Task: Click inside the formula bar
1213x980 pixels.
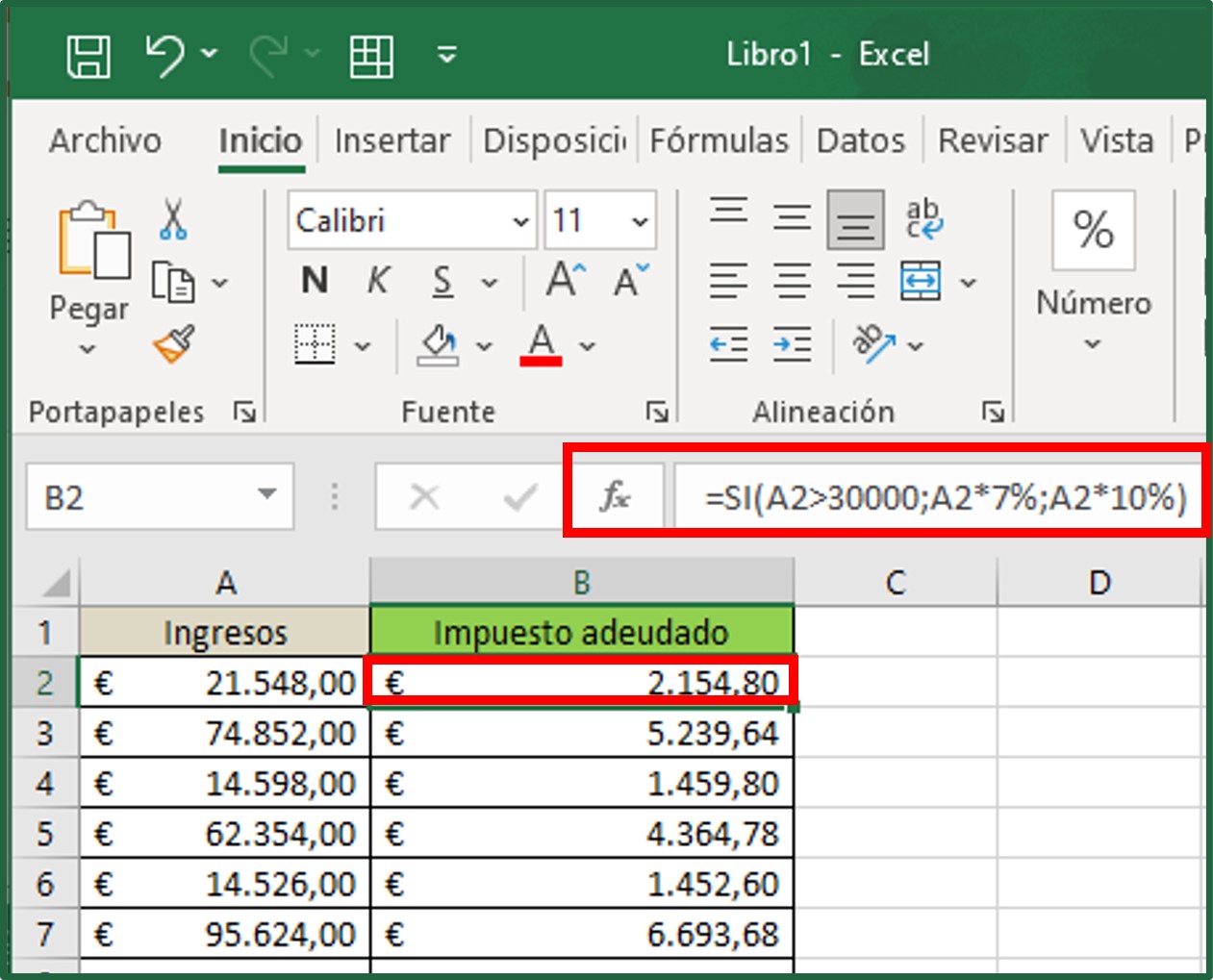Action: click(914, 496)
